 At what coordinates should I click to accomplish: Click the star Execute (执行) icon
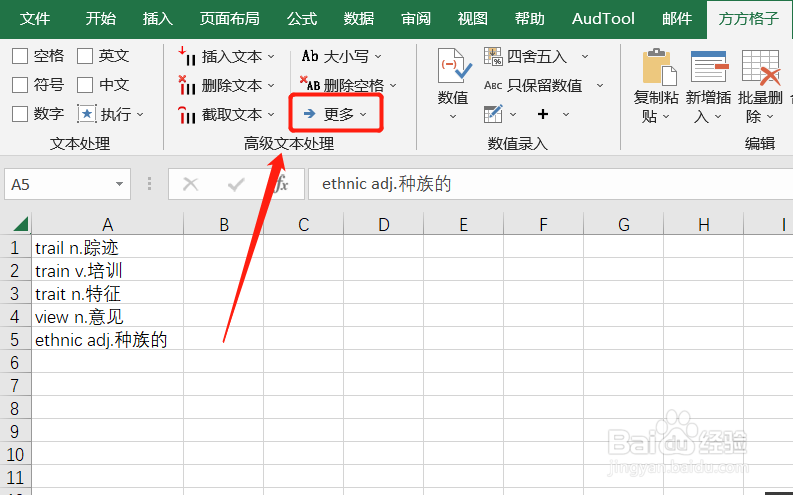(x=86, y=114)
